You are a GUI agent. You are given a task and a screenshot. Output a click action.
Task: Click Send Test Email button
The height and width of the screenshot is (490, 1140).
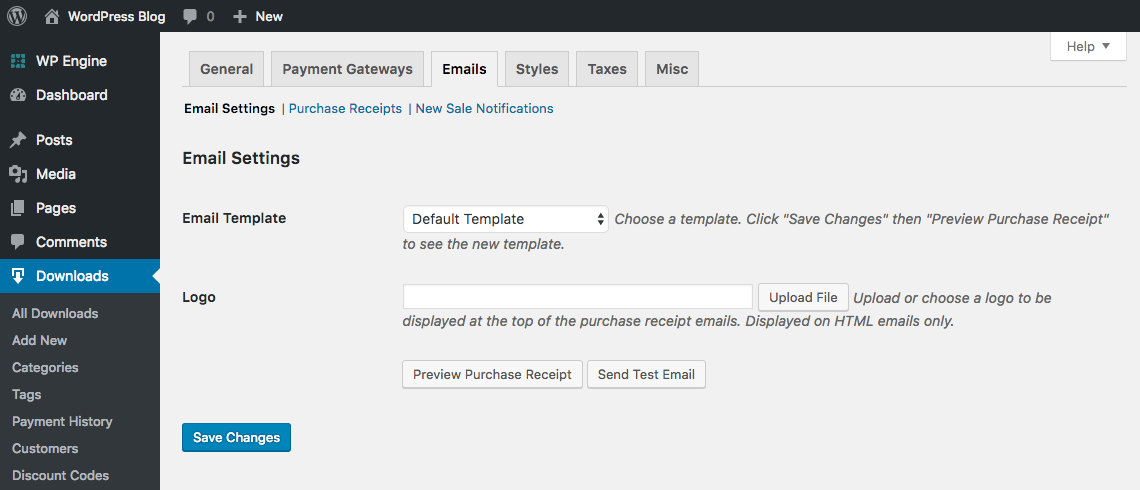pyautogui.click(x=646, y=374)
